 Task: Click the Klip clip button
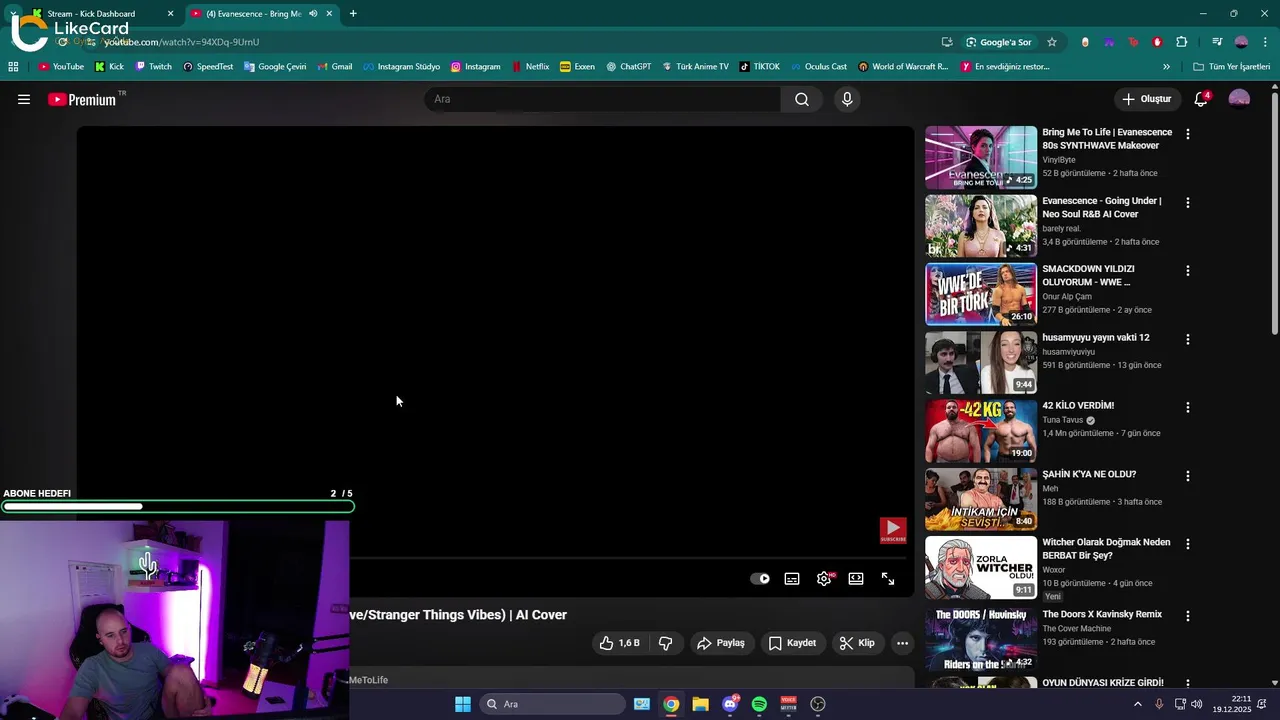coord(857,643)
